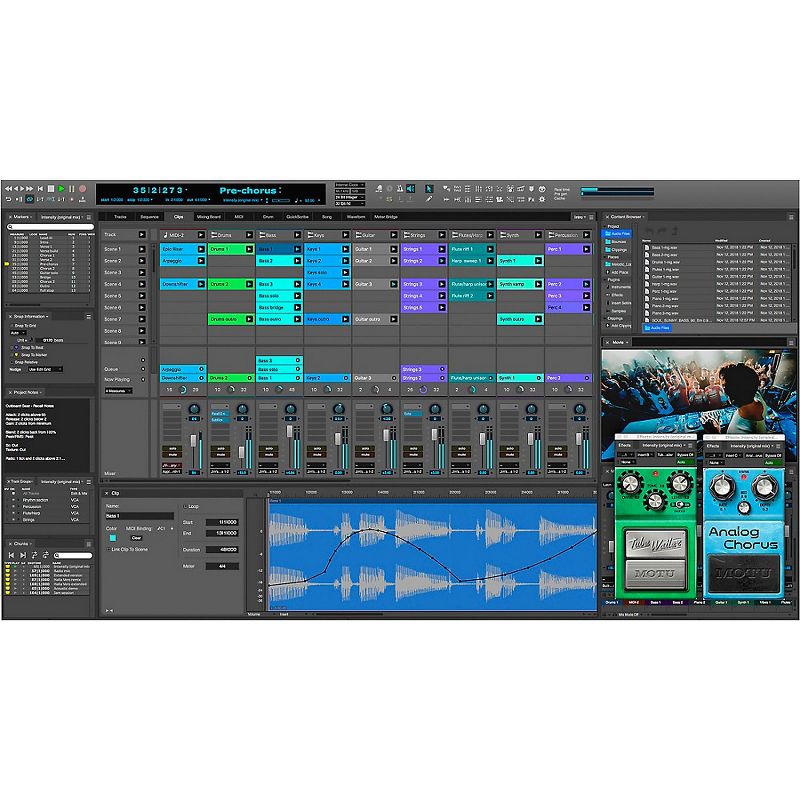Select the Pointer tool in the toolbar
The height and width of the screenshot is (800, 800).
point(429,188)
